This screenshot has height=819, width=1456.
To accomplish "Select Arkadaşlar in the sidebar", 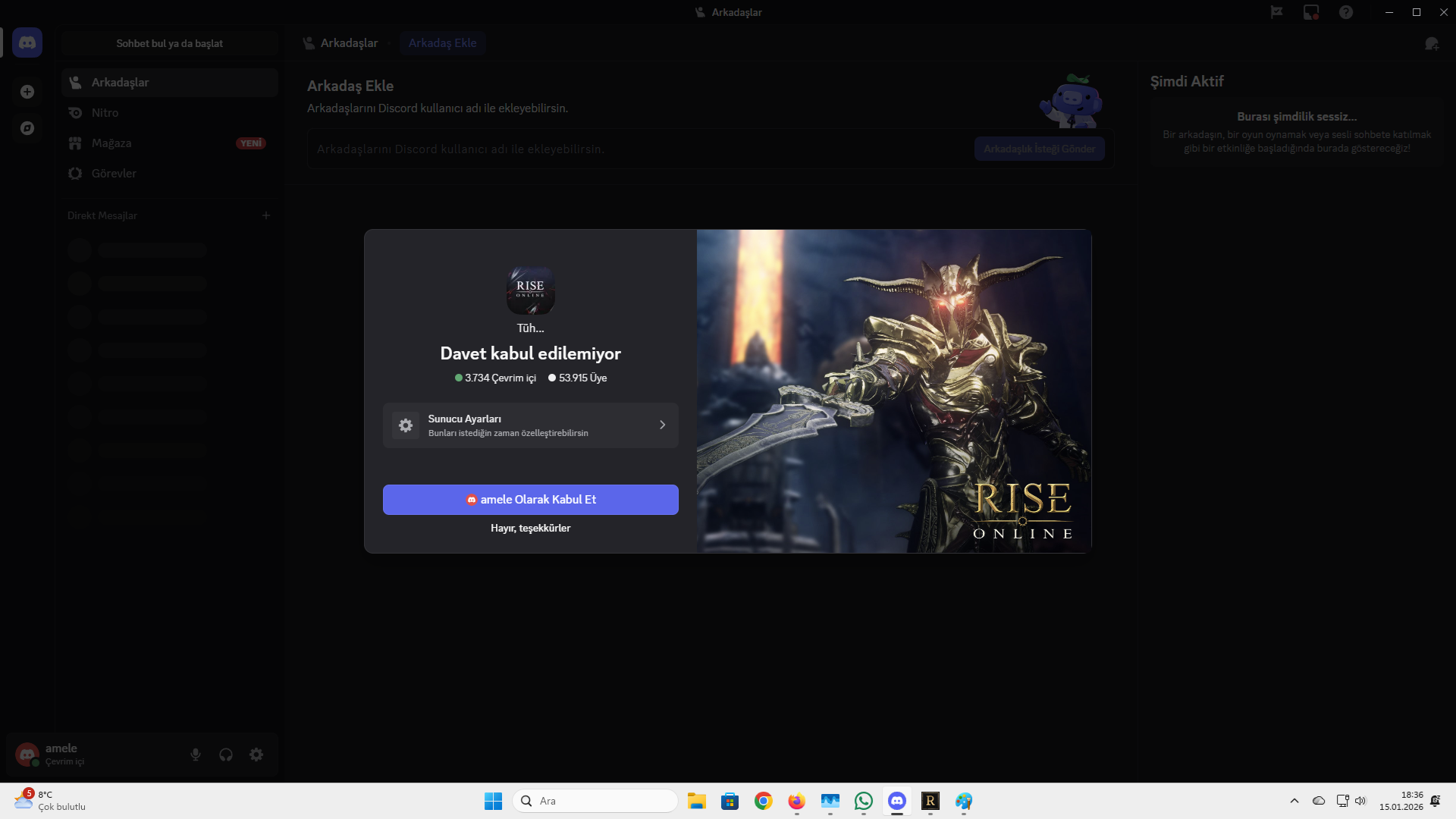I will tap(170, 83).
